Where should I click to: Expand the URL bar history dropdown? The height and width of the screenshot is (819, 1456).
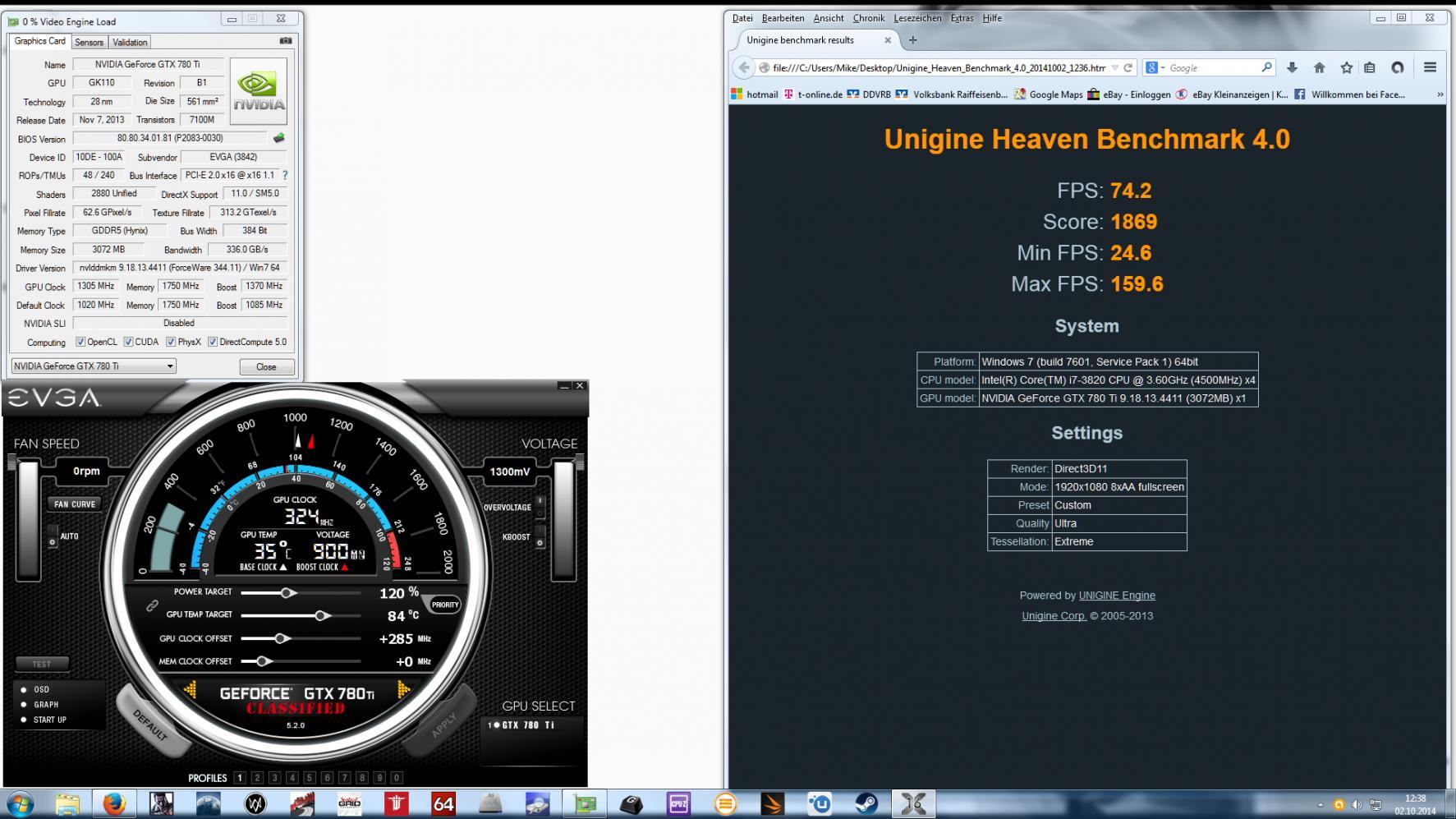click(1114, 68)
